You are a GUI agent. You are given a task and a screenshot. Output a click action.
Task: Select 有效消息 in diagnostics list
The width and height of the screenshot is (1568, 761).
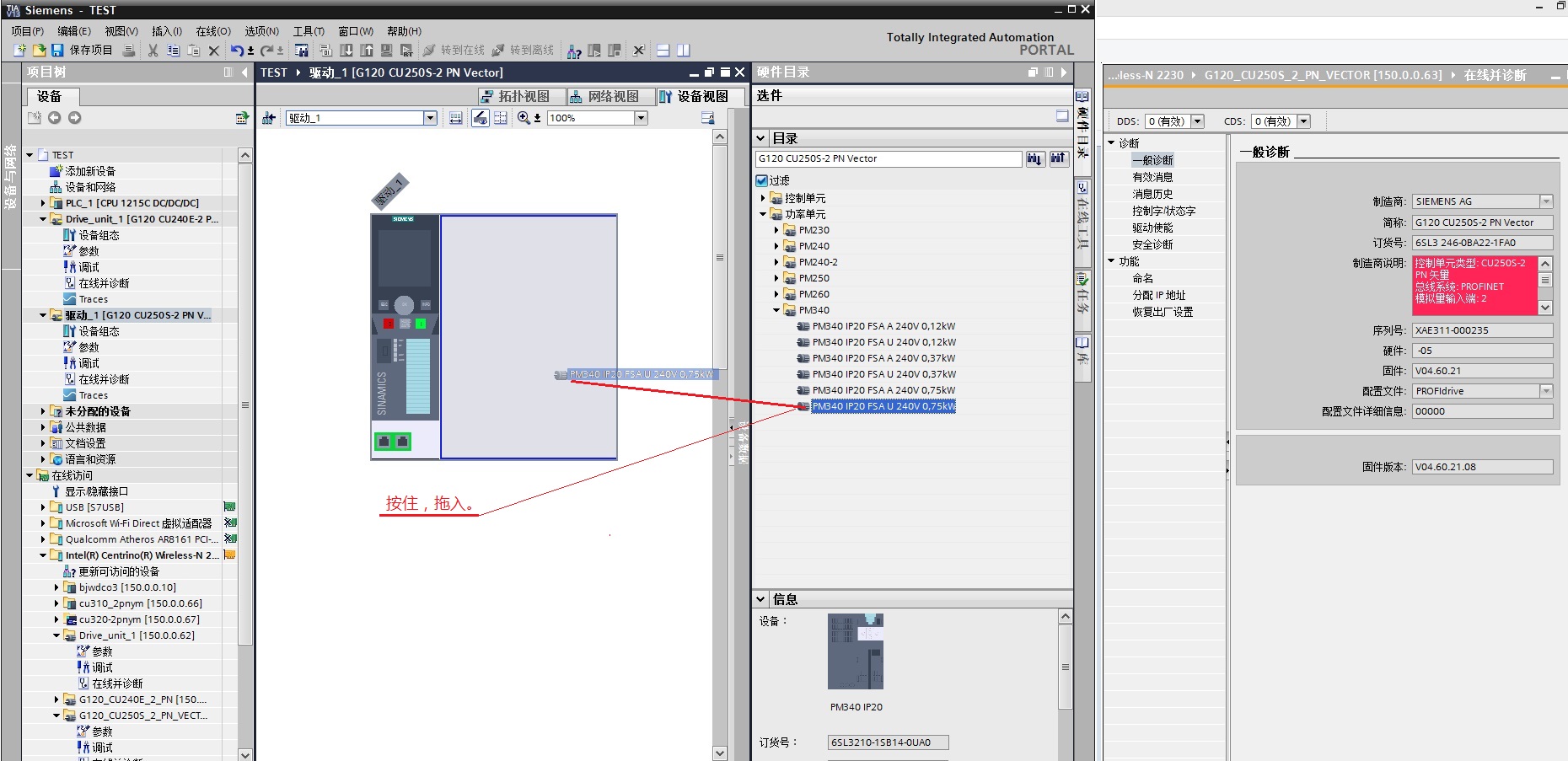1152,177
